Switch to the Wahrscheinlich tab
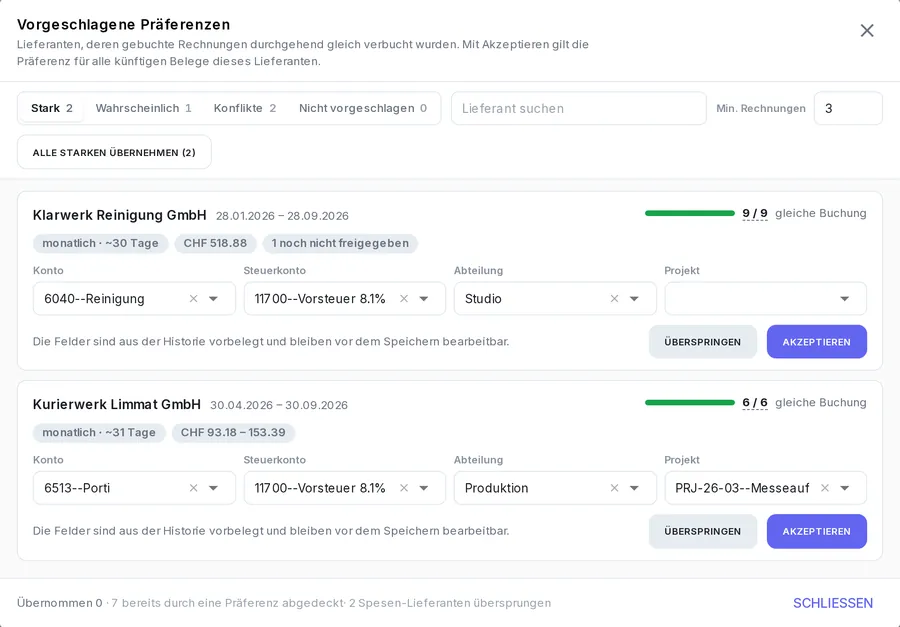The width and height of the screenshot is (900, 627). (x=143, y=109)
